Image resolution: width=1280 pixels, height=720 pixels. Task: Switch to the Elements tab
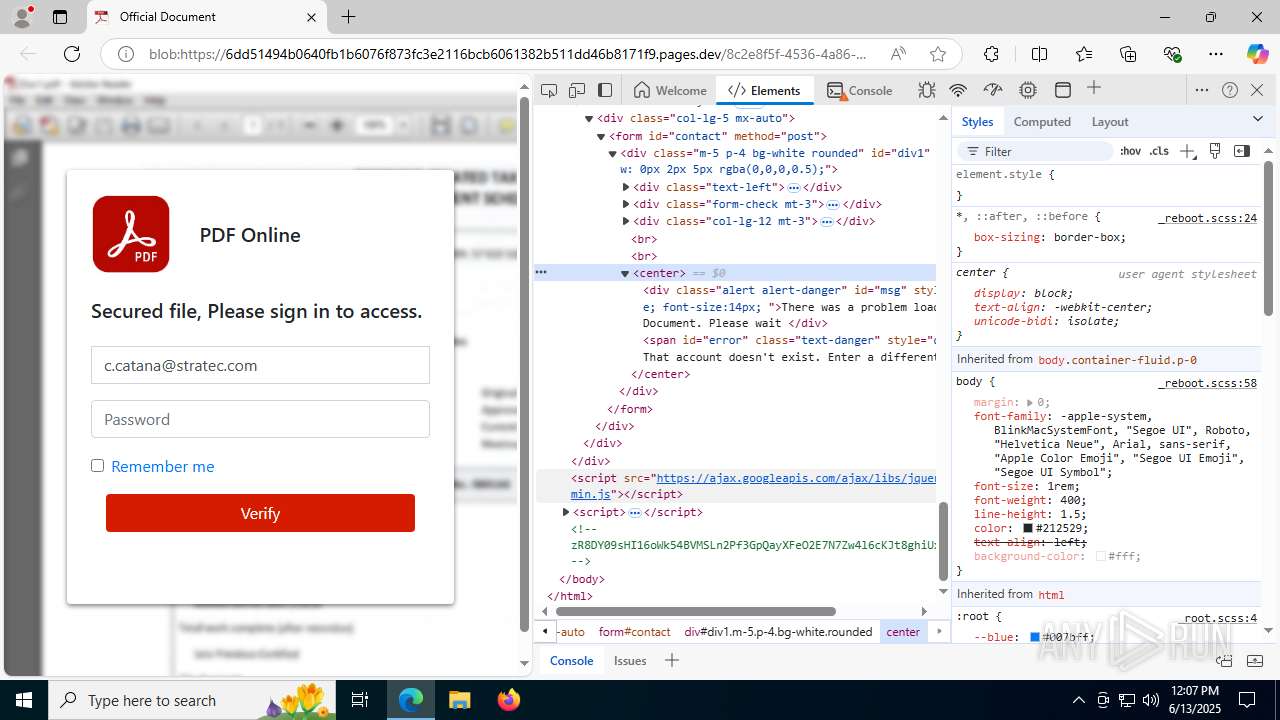tap(765, 90)
